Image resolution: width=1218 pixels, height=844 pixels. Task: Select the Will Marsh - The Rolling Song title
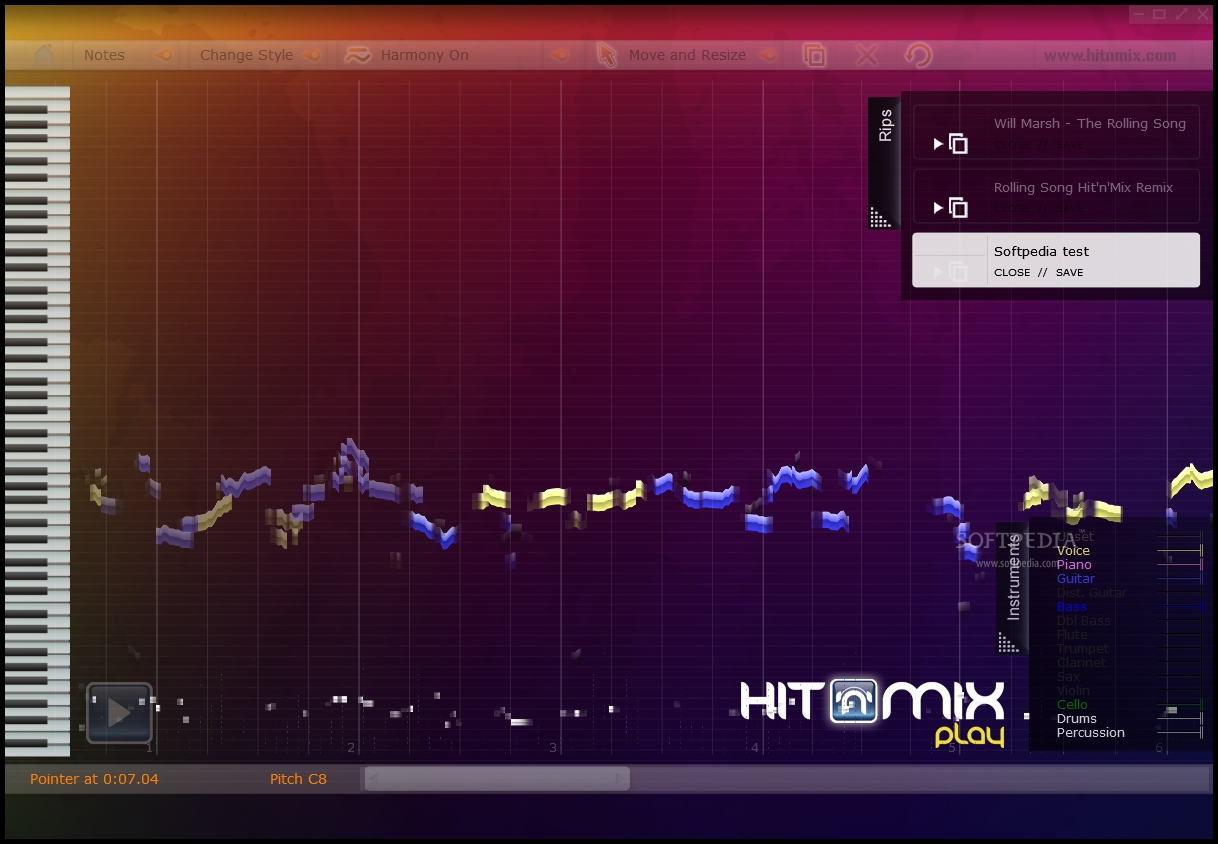[x=1090, y=123]
